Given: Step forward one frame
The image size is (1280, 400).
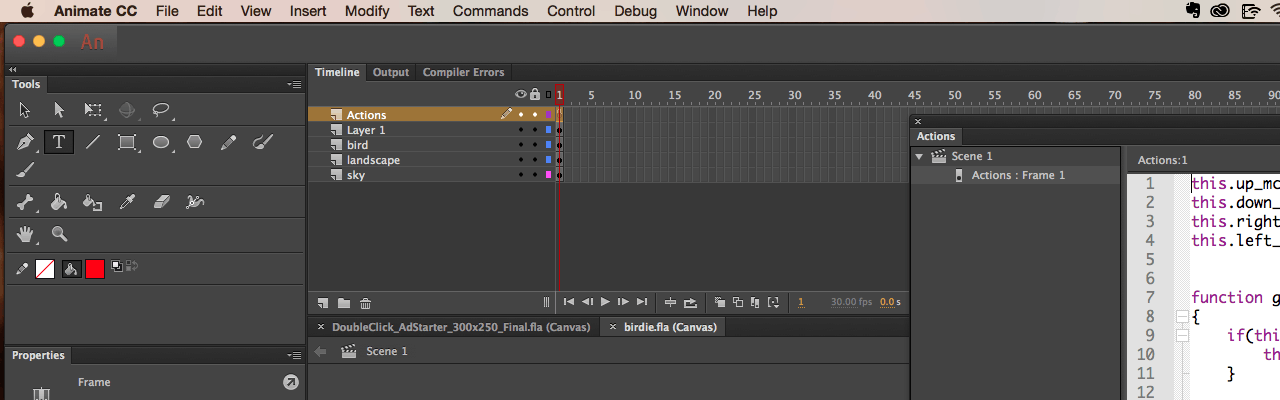Looking at the screenshot, I should click(x=623, y=302).
